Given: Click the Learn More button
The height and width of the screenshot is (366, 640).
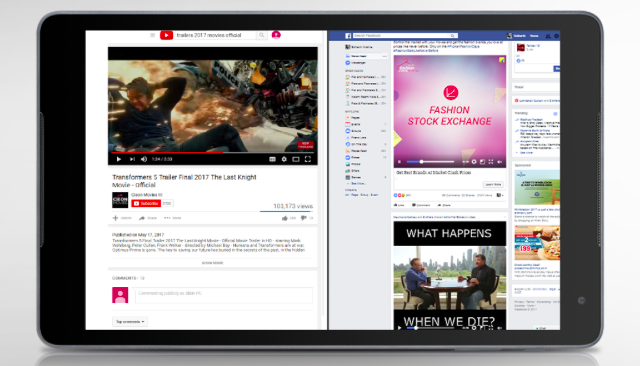Looking at the screenshot, I should pyautogui.click(x=493, y=184).
